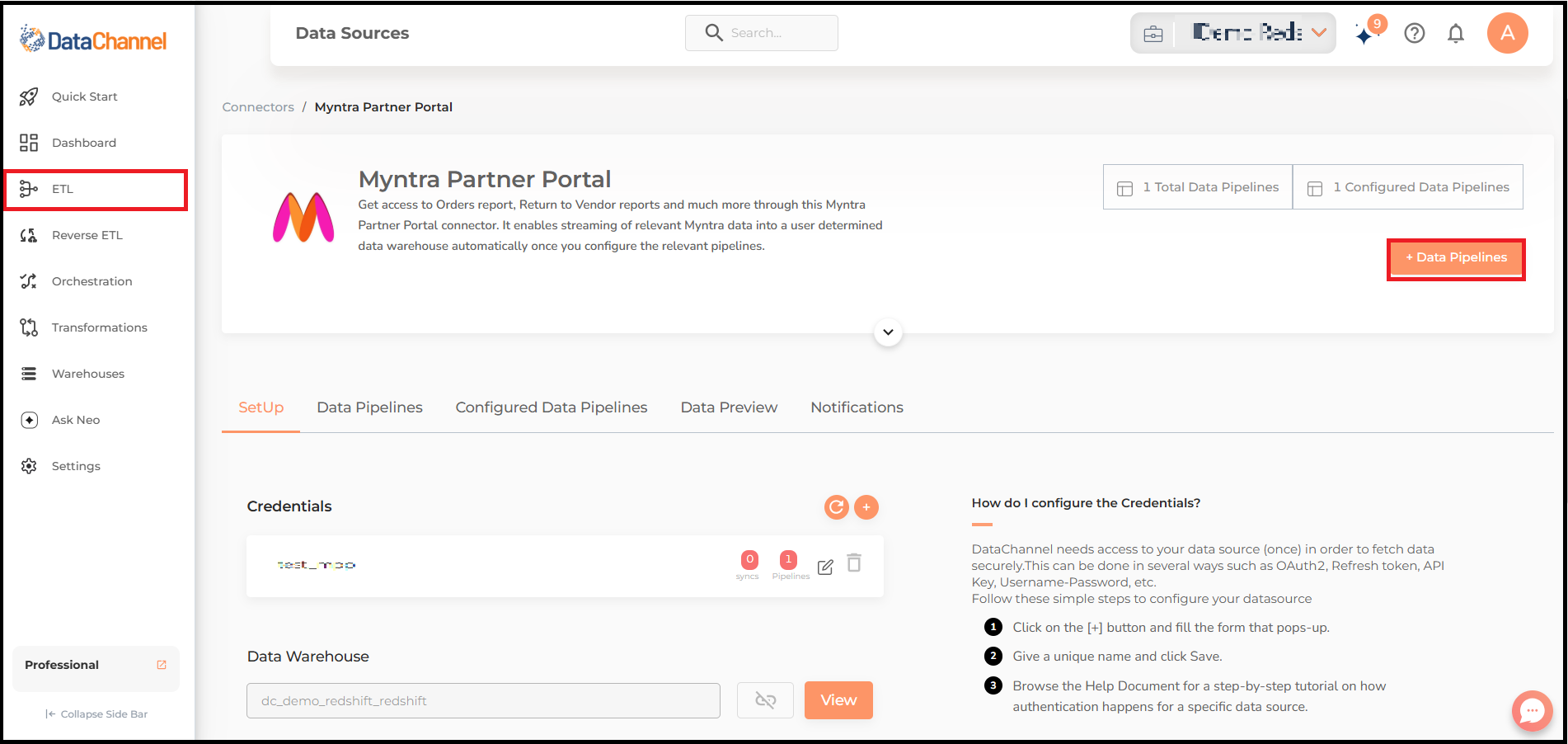This screenshot has height=744, width=1568.
Task: Switch to the SetUp tab
Action: [261, 407]
